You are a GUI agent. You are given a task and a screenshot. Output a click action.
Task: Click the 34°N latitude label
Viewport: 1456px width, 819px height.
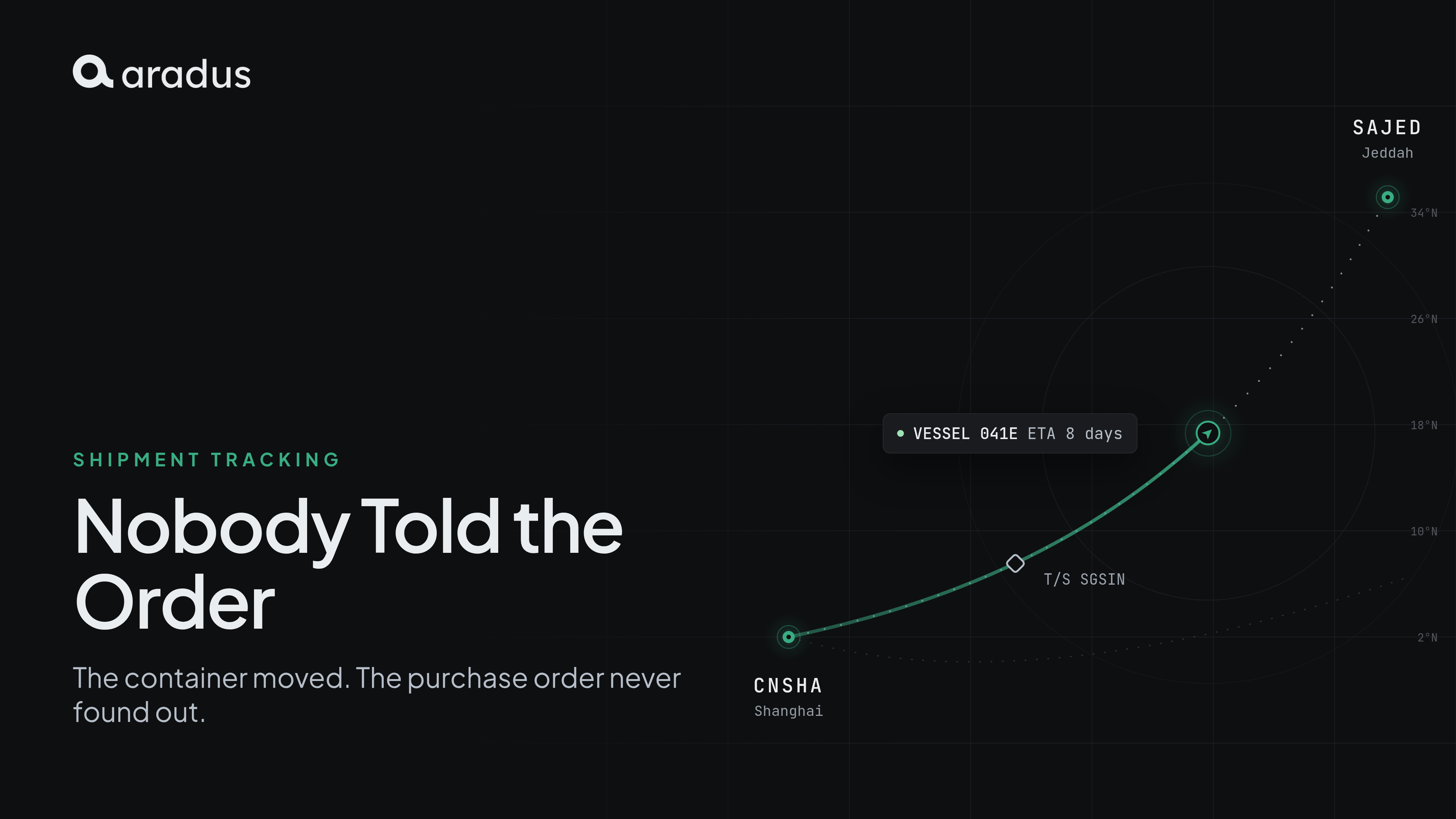point(1424,213)
